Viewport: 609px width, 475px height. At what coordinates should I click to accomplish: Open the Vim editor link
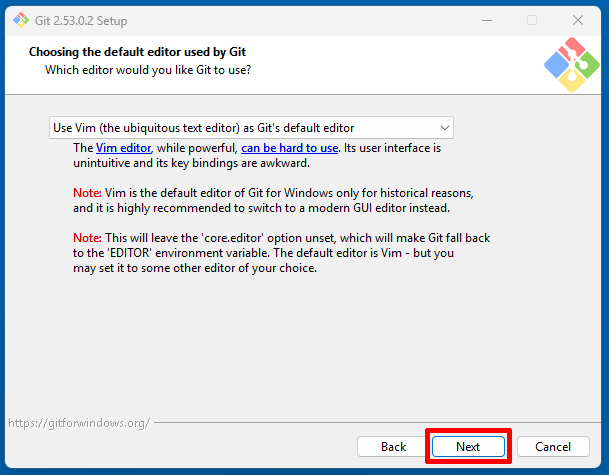(x=123, y=148)
